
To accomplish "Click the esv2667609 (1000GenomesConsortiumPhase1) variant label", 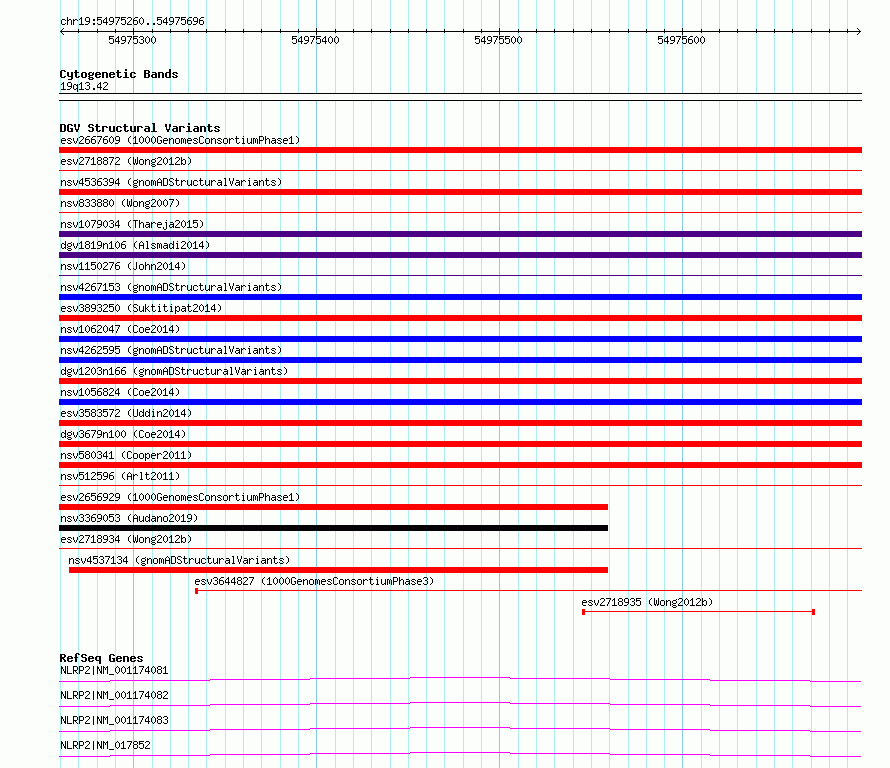I will [180, 140].
